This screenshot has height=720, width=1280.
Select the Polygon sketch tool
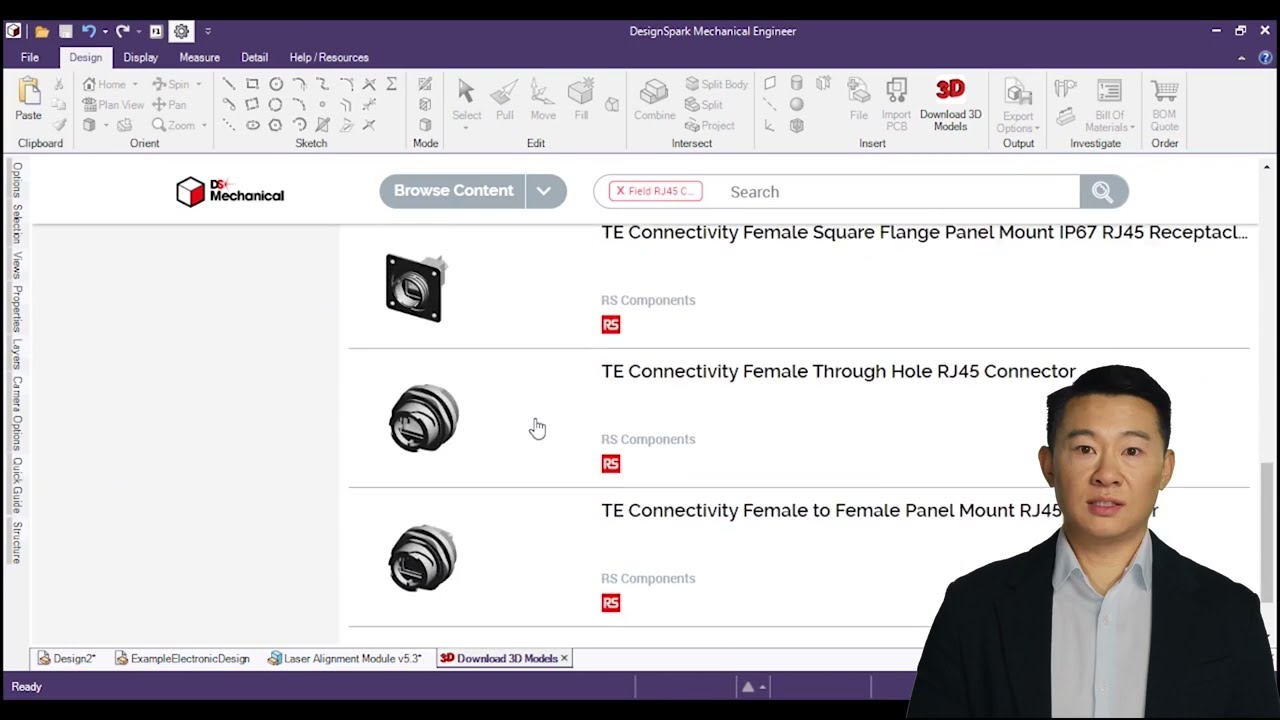(275, 125)
